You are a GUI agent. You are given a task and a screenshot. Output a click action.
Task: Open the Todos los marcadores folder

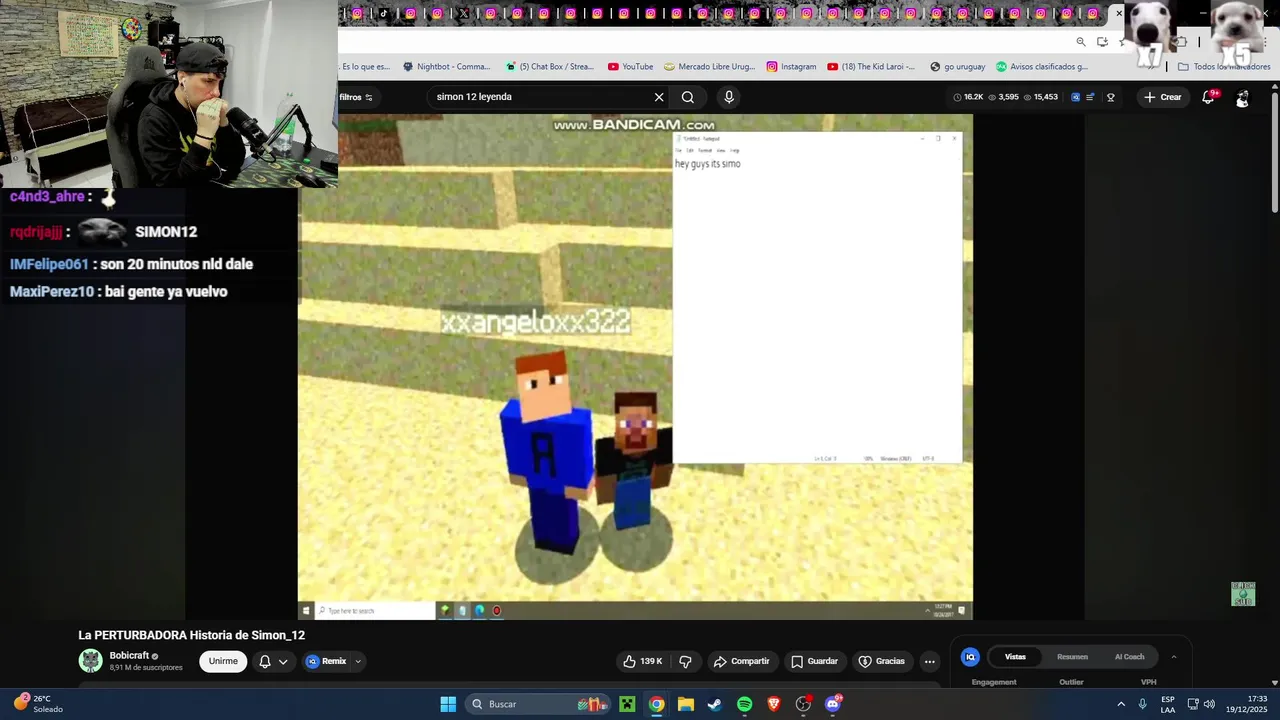(1224, 67)
